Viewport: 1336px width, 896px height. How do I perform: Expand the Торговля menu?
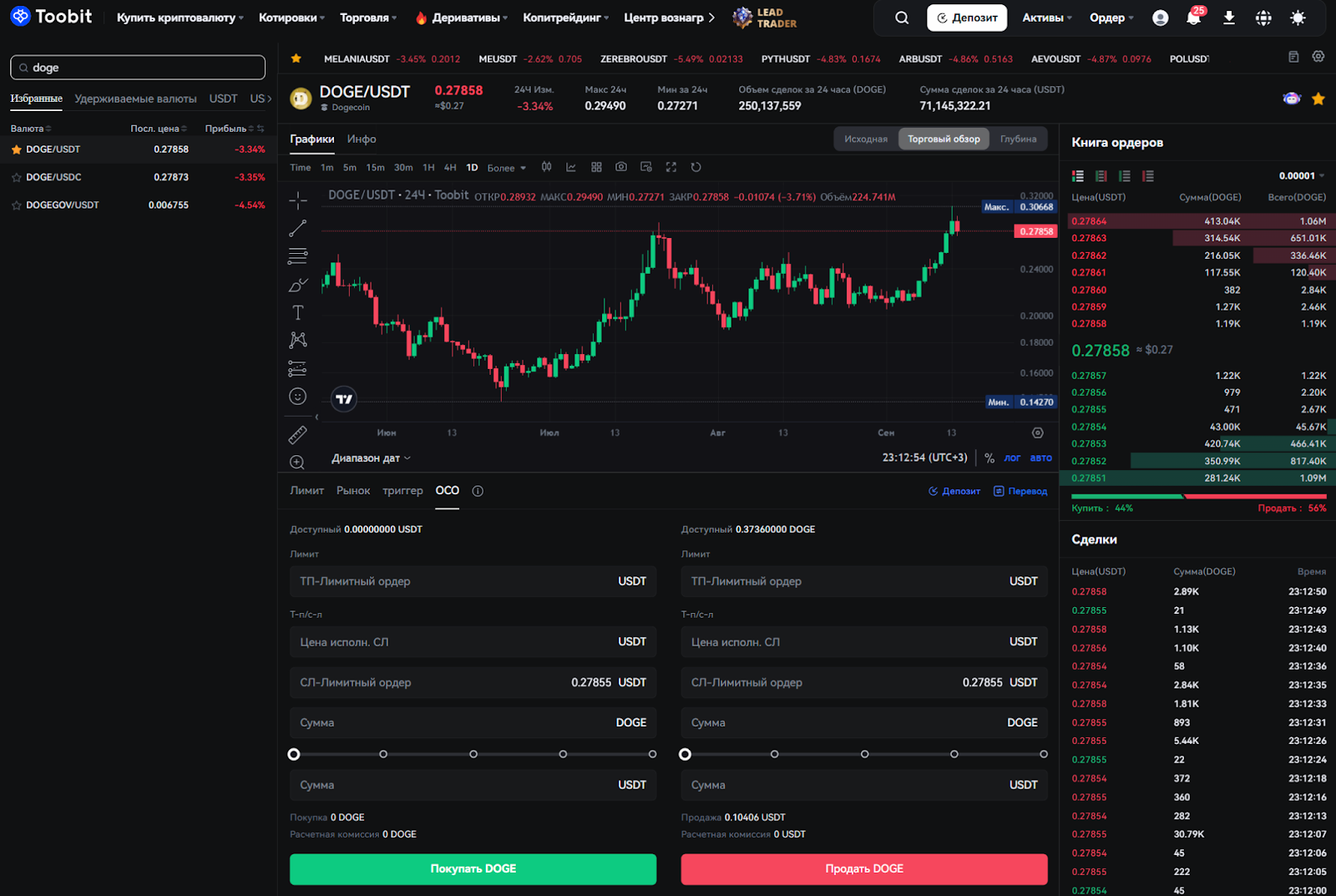tap(368, 18)
